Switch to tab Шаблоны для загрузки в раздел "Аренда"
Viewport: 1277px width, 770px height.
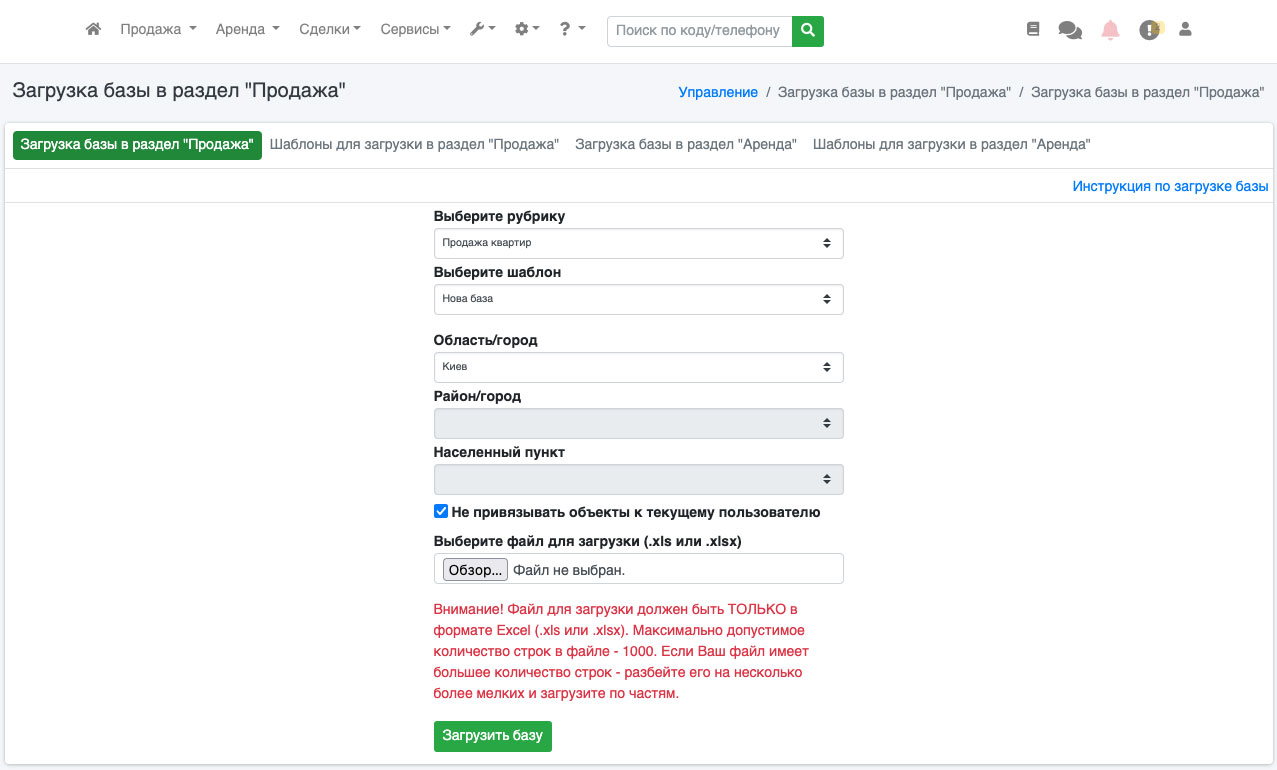click(x=951, y=145)
